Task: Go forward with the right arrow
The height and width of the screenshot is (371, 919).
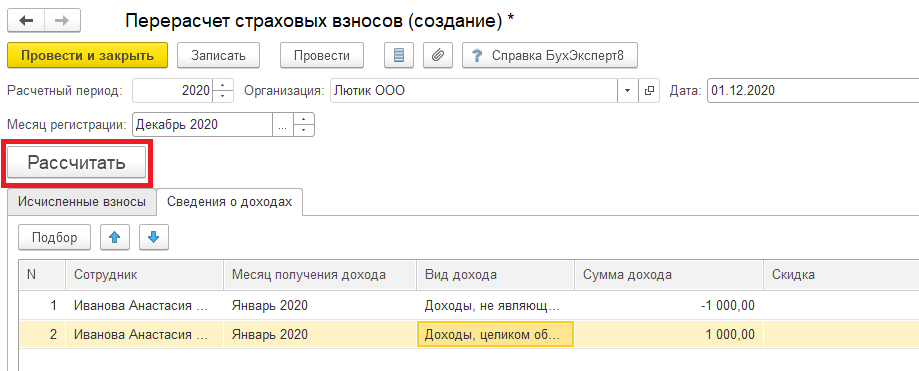Action: 62,21
